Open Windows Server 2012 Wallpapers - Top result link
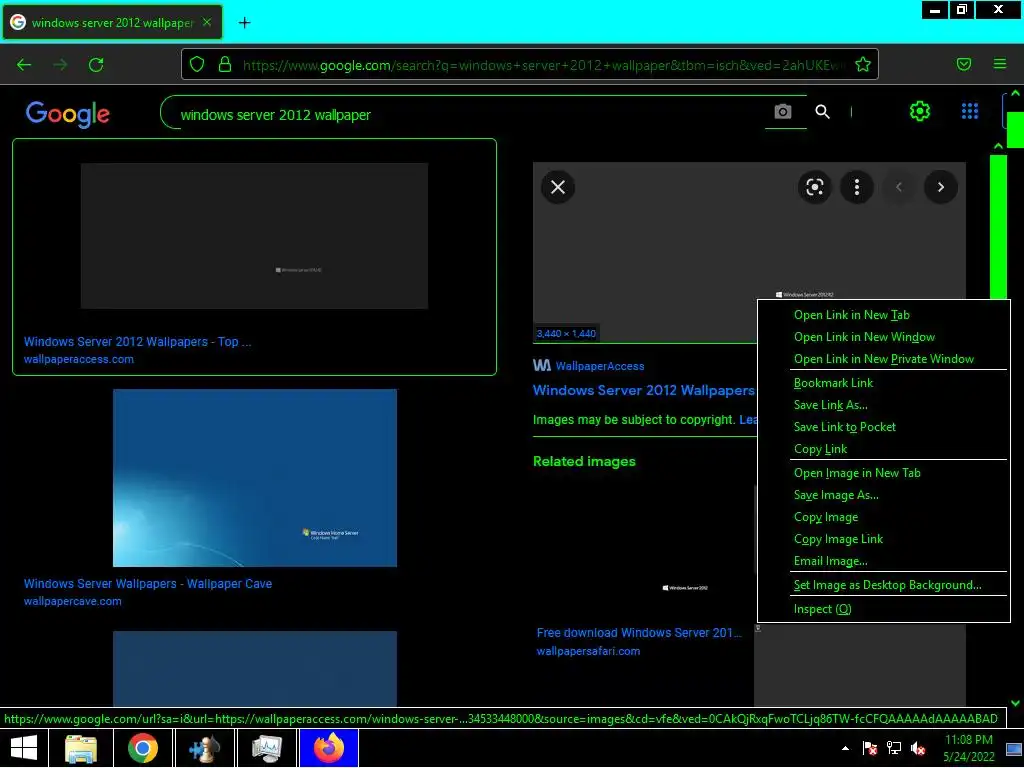Image resolution: width=1024 pixels, height=768 pixels. pyautogui.click(x=137, y=342)
